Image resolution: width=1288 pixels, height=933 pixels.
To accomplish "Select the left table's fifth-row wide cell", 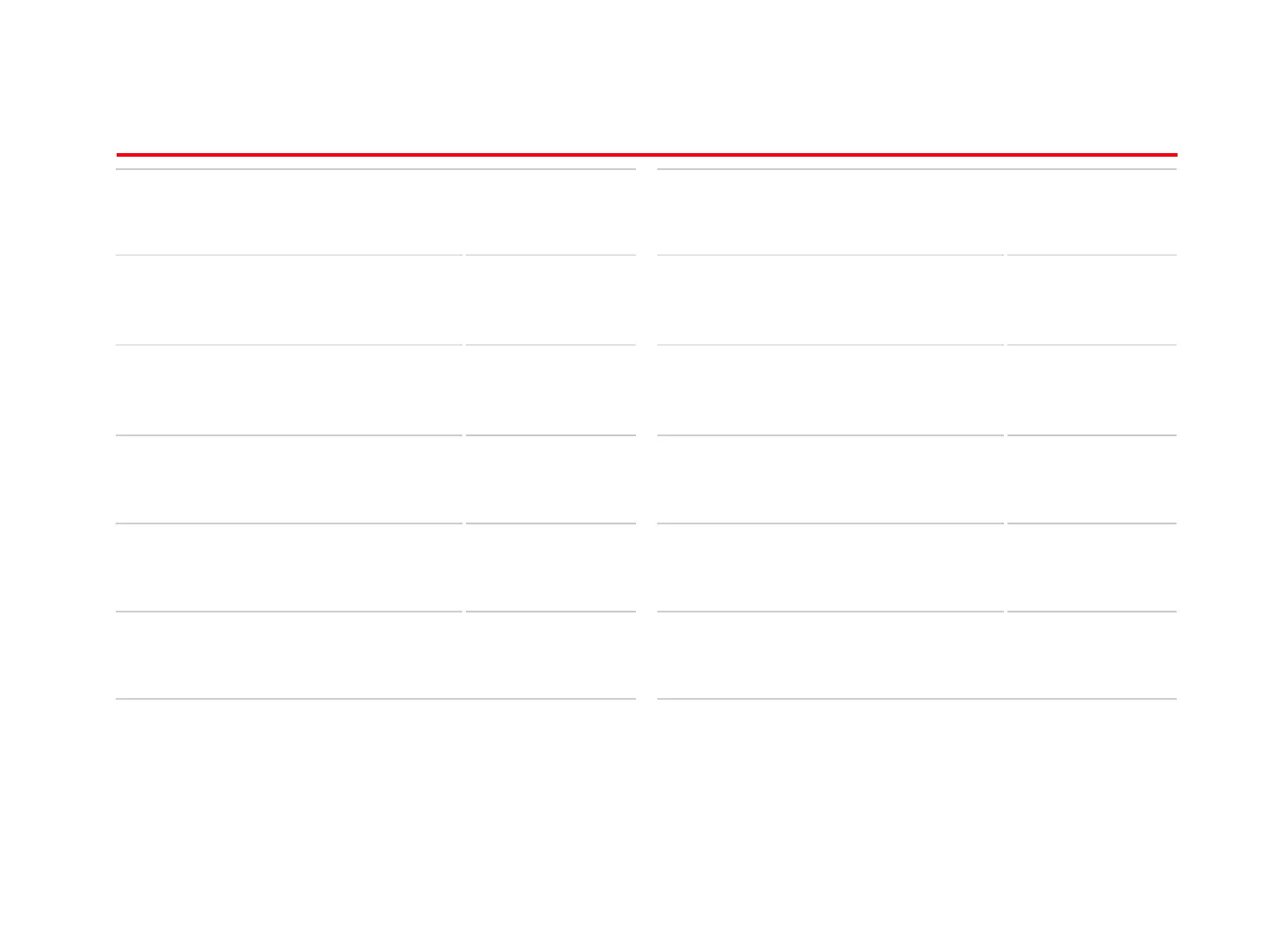I will 289,567.
